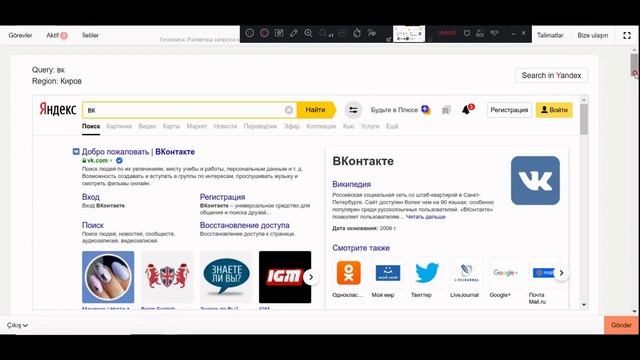Open Talimatlar instructions

pos(550,35)
